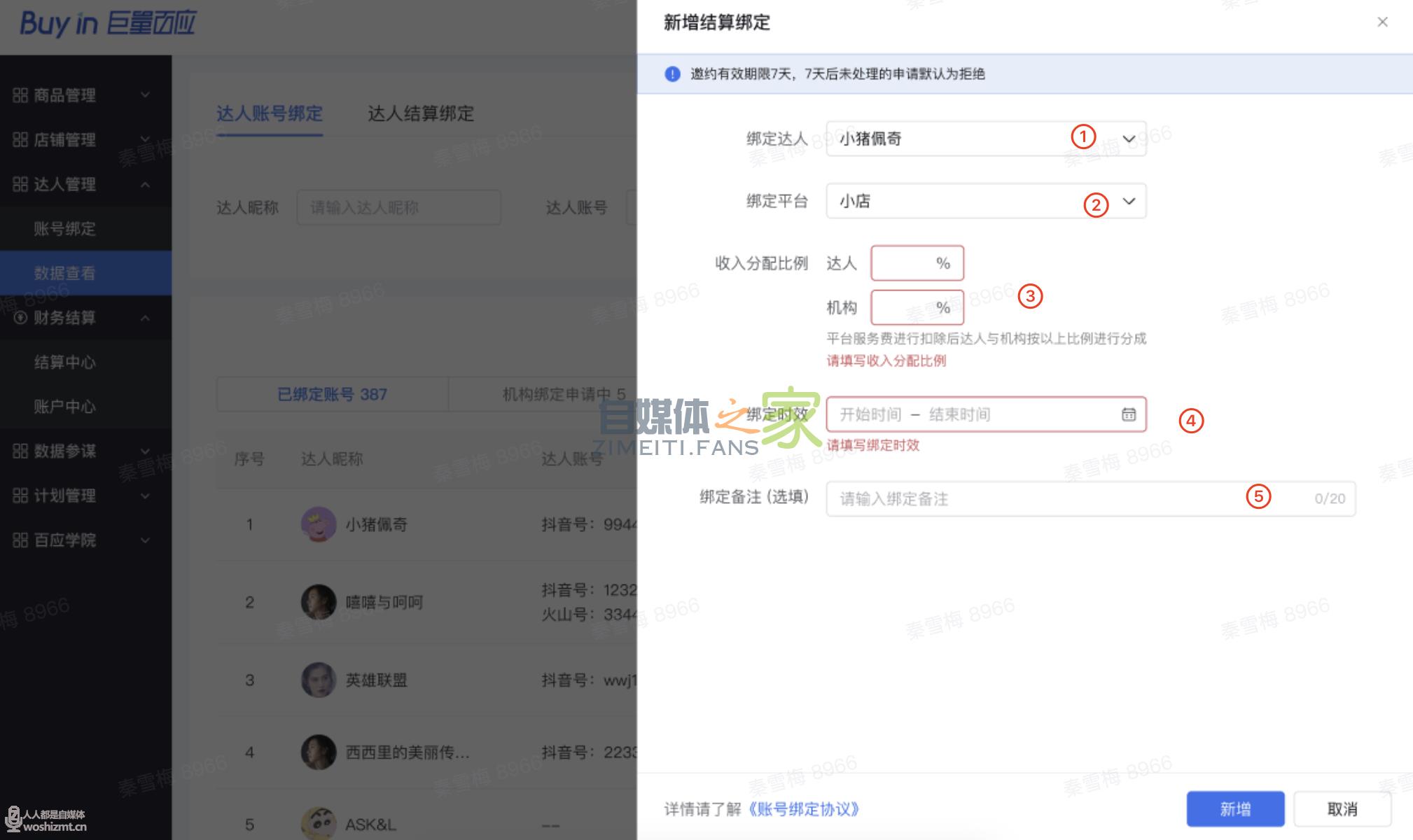The width and height of the screenshot is (1413, 840).
Task: Switch to the 达人结算绑定 tab
Action: tap(420, 113)
